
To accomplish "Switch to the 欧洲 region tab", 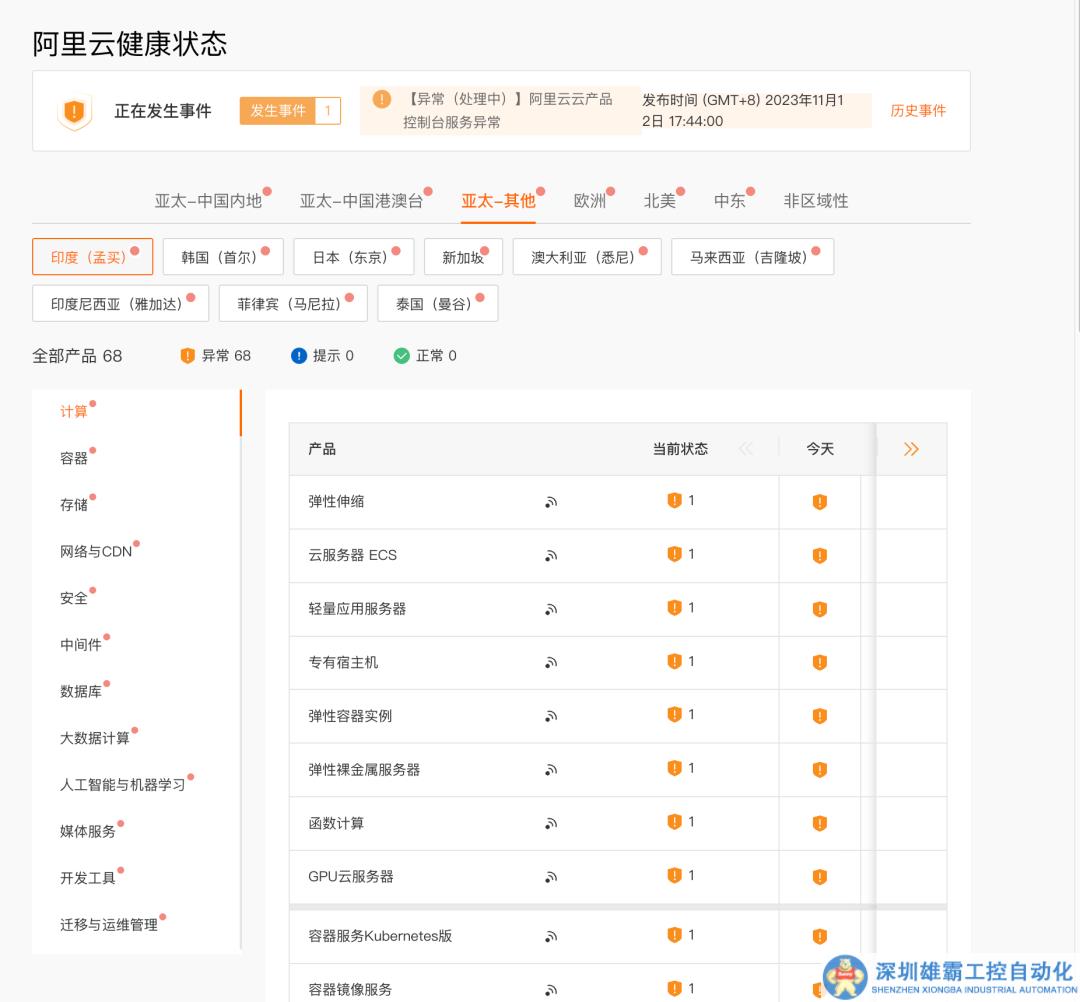I will tap(590, 200).
